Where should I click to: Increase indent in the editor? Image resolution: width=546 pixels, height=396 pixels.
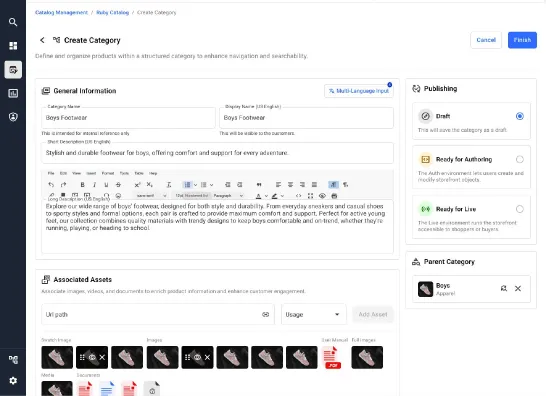240,185
